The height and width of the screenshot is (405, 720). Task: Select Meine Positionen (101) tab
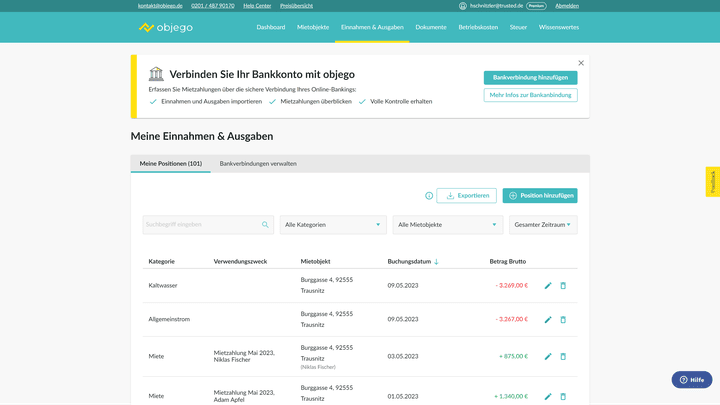(171, 163)
